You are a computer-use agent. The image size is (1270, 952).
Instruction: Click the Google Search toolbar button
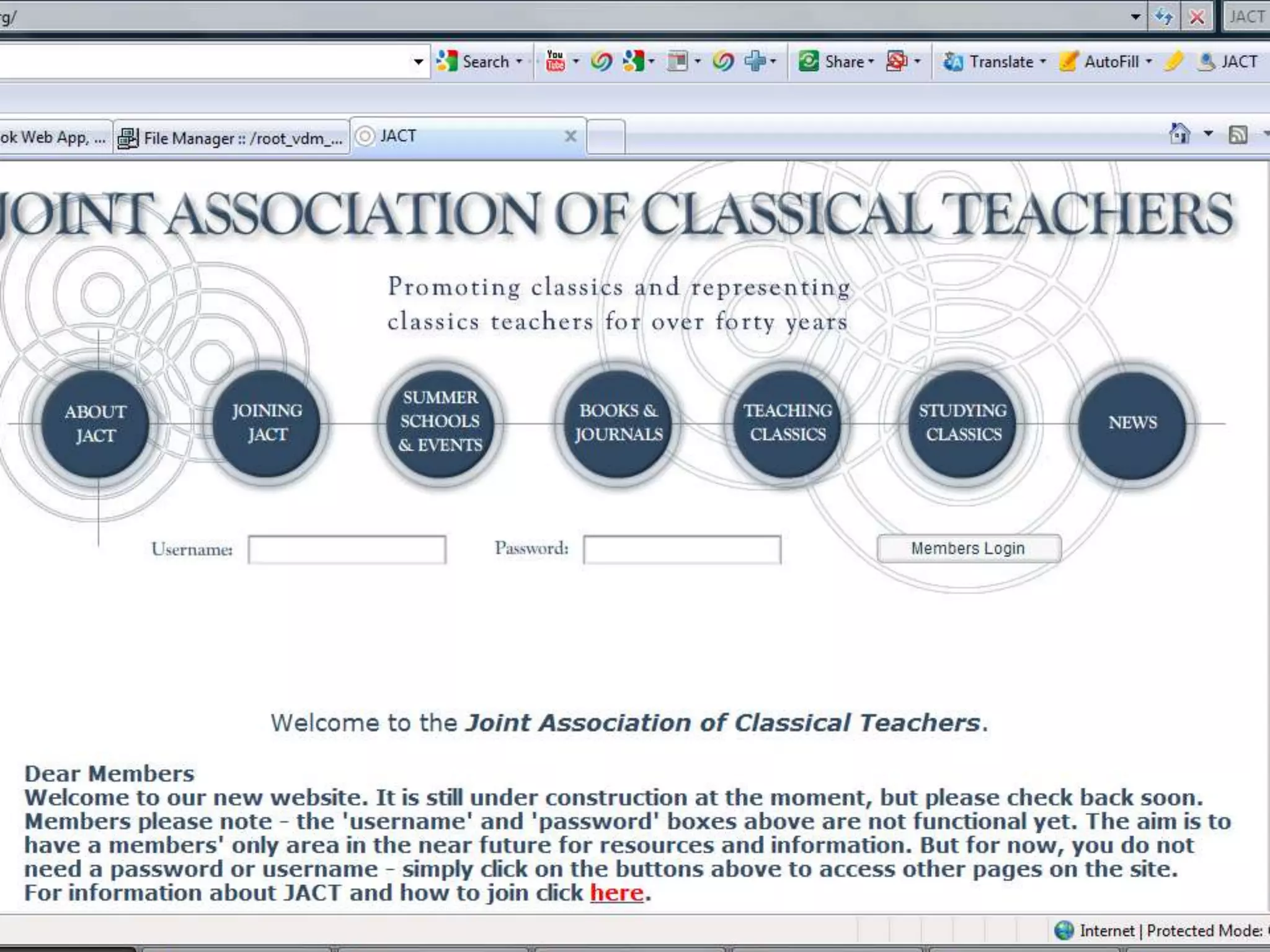click(x=477, y=61)
